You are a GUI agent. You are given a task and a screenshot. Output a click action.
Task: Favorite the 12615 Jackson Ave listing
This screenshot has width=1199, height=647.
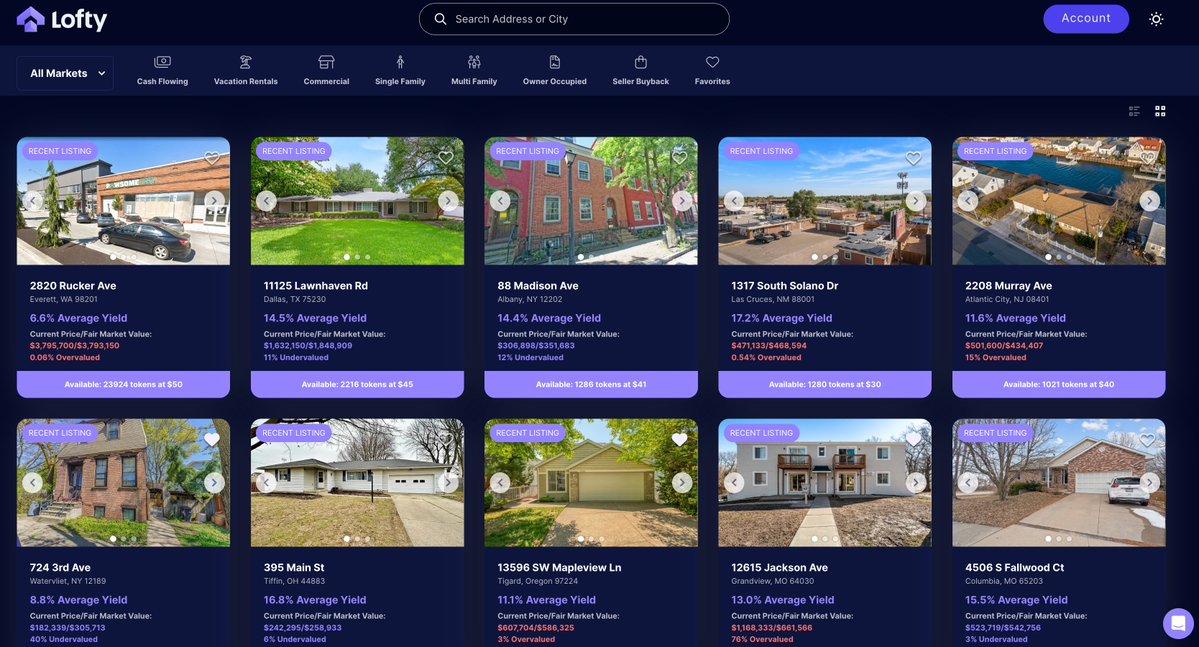pyautogui.click(x=913, y=439)
